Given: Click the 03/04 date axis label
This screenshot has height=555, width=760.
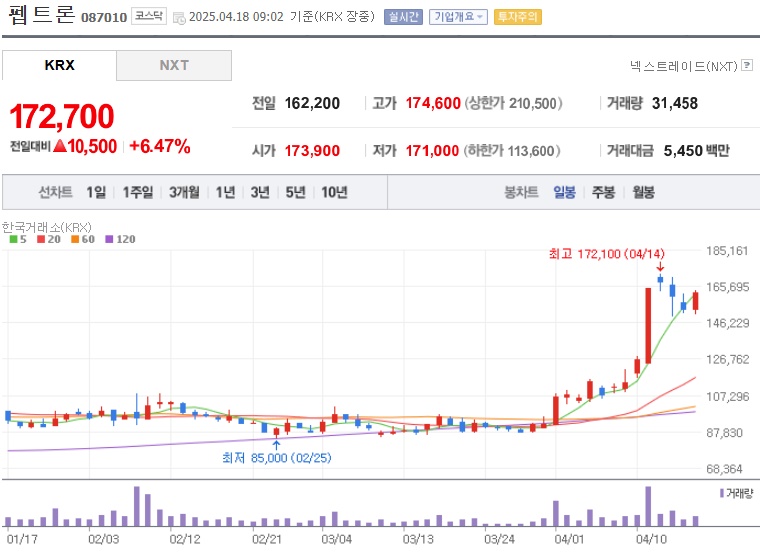Looking at the screenshot, I should pyautogui.click(x=336, y=539).
